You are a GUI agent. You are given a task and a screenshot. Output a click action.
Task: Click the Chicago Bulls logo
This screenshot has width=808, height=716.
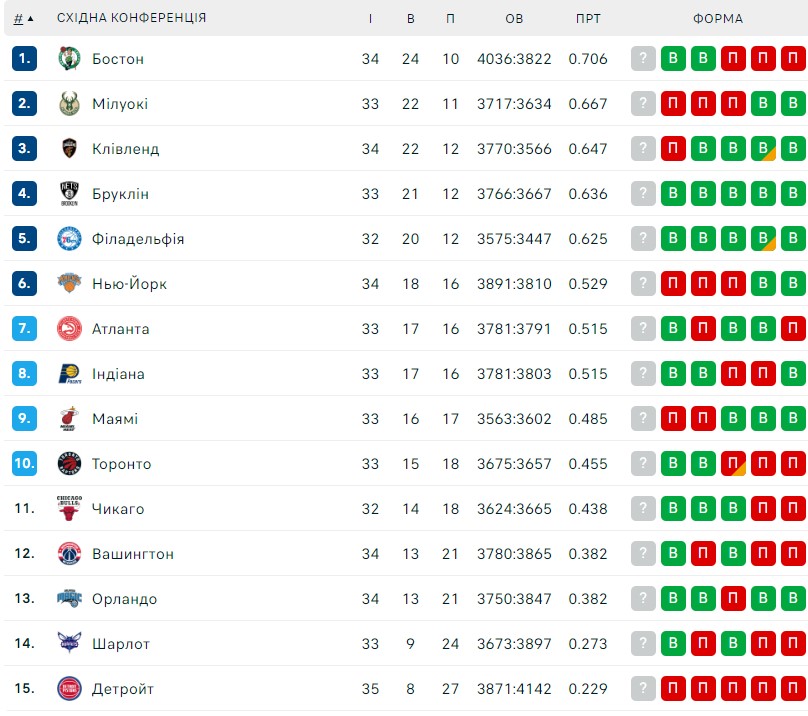click(x=69, y=508)
